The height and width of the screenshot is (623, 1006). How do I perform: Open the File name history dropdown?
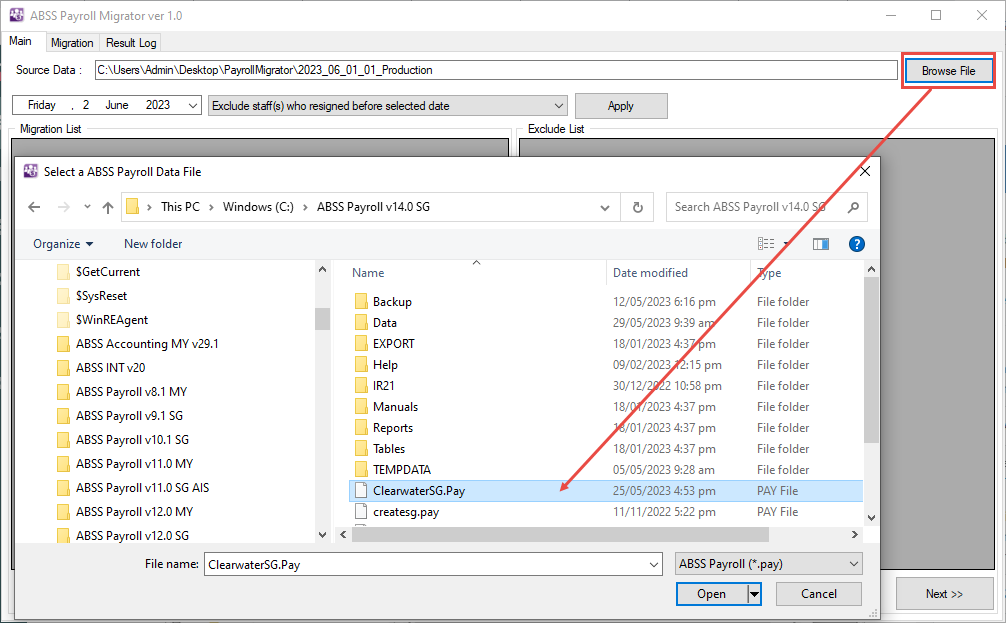pyautogui.click(x=654, y=565)
